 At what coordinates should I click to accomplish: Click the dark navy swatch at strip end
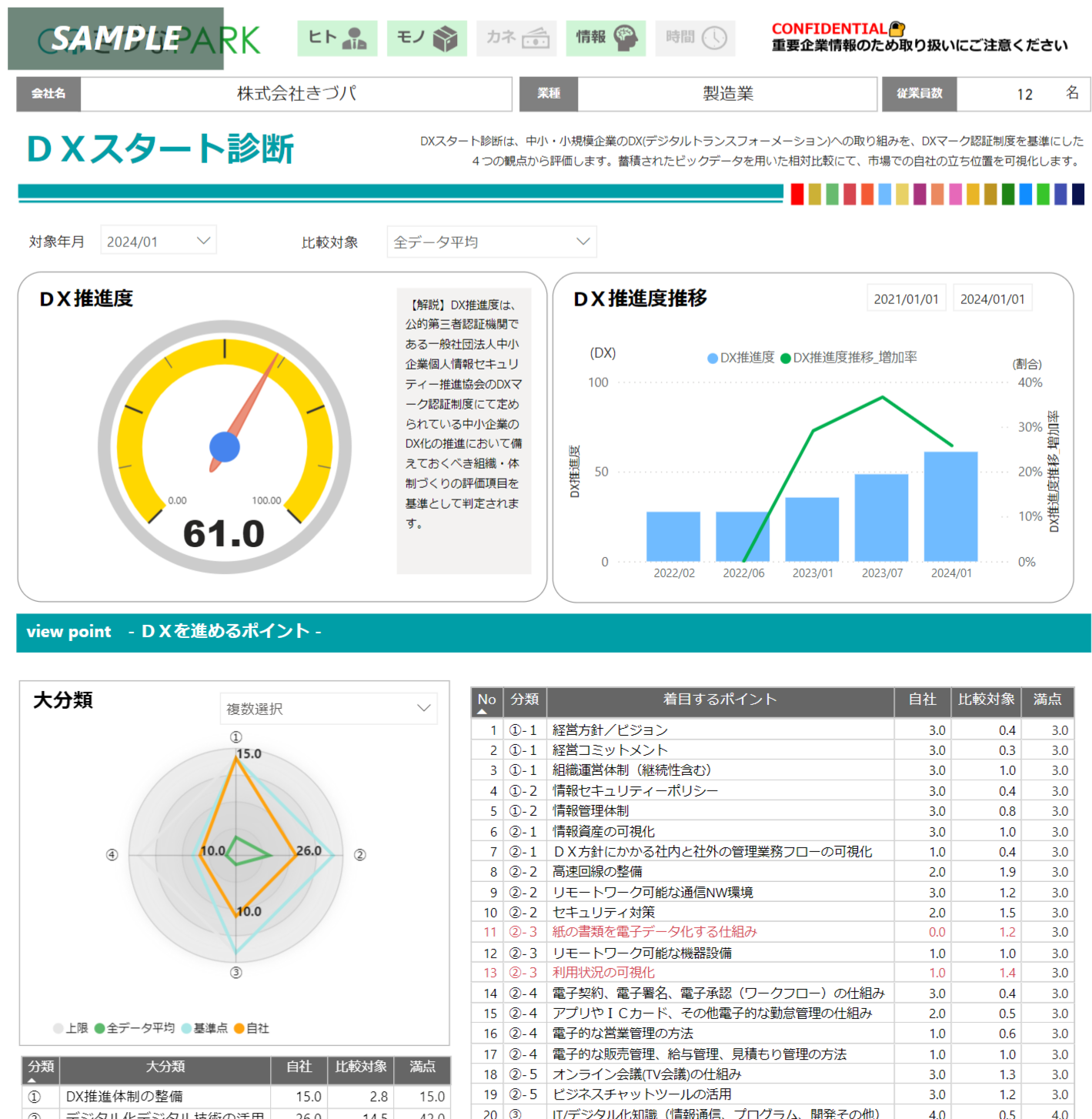1078,194
